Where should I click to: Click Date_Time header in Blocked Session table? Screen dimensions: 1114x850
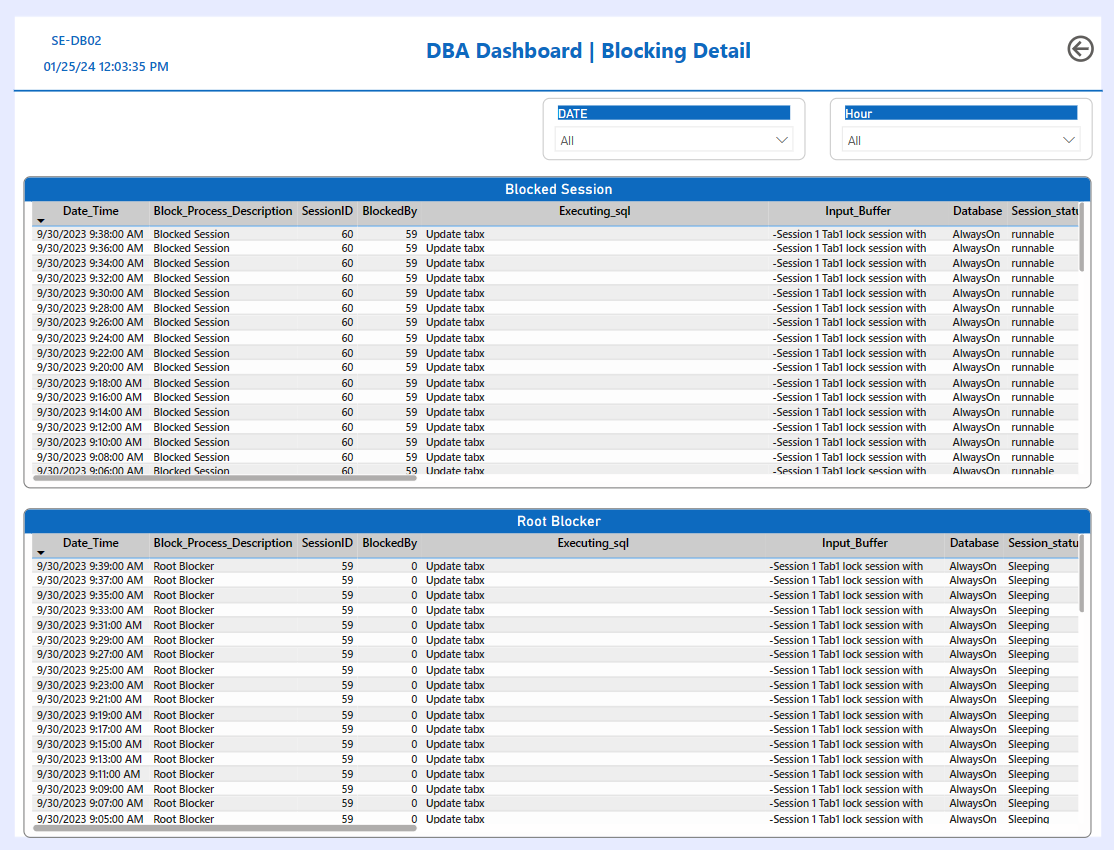pos(90,211)
